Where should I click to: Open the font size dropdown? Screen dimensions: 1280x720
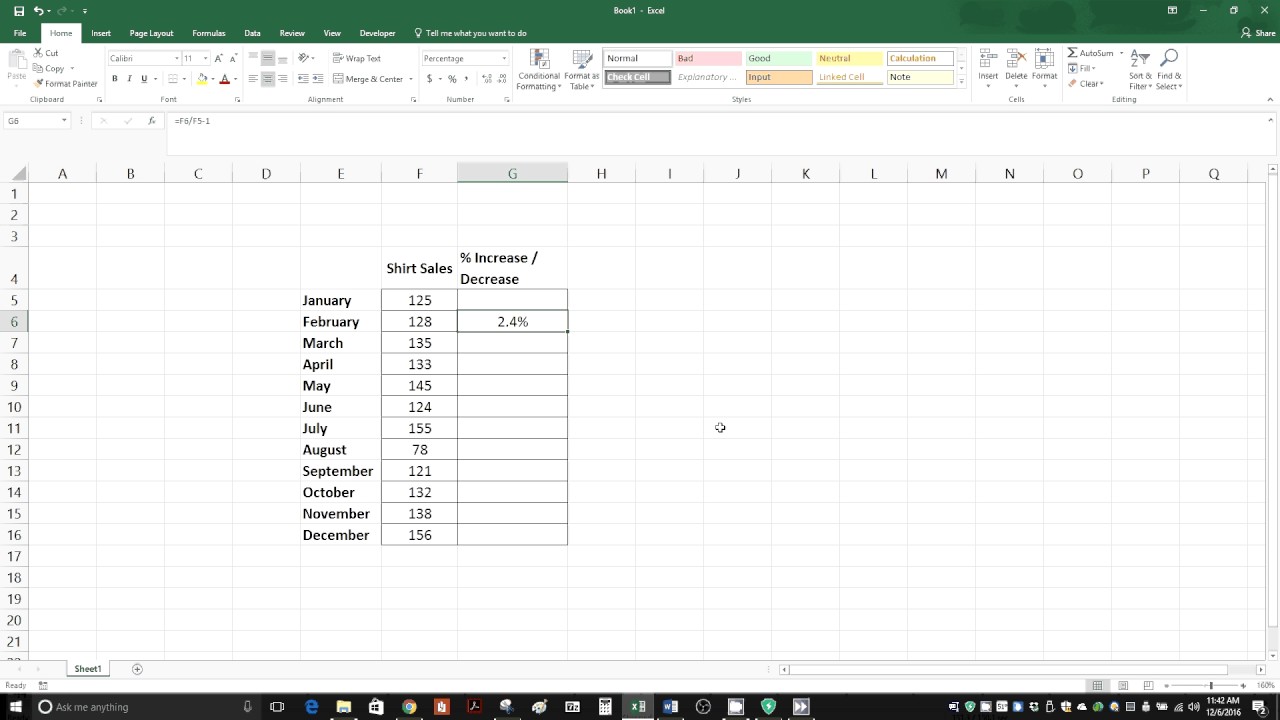coord(205,58)
